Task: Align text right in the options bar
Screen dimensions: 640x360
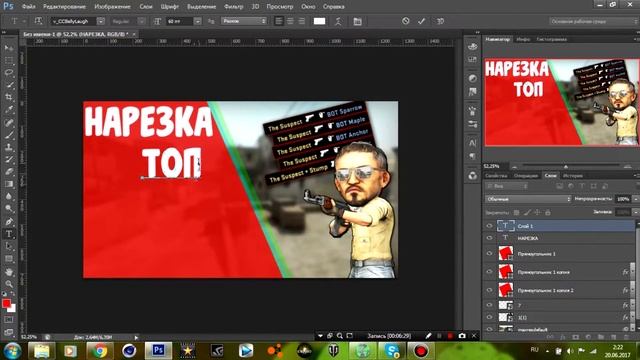Action: (302, 21)
